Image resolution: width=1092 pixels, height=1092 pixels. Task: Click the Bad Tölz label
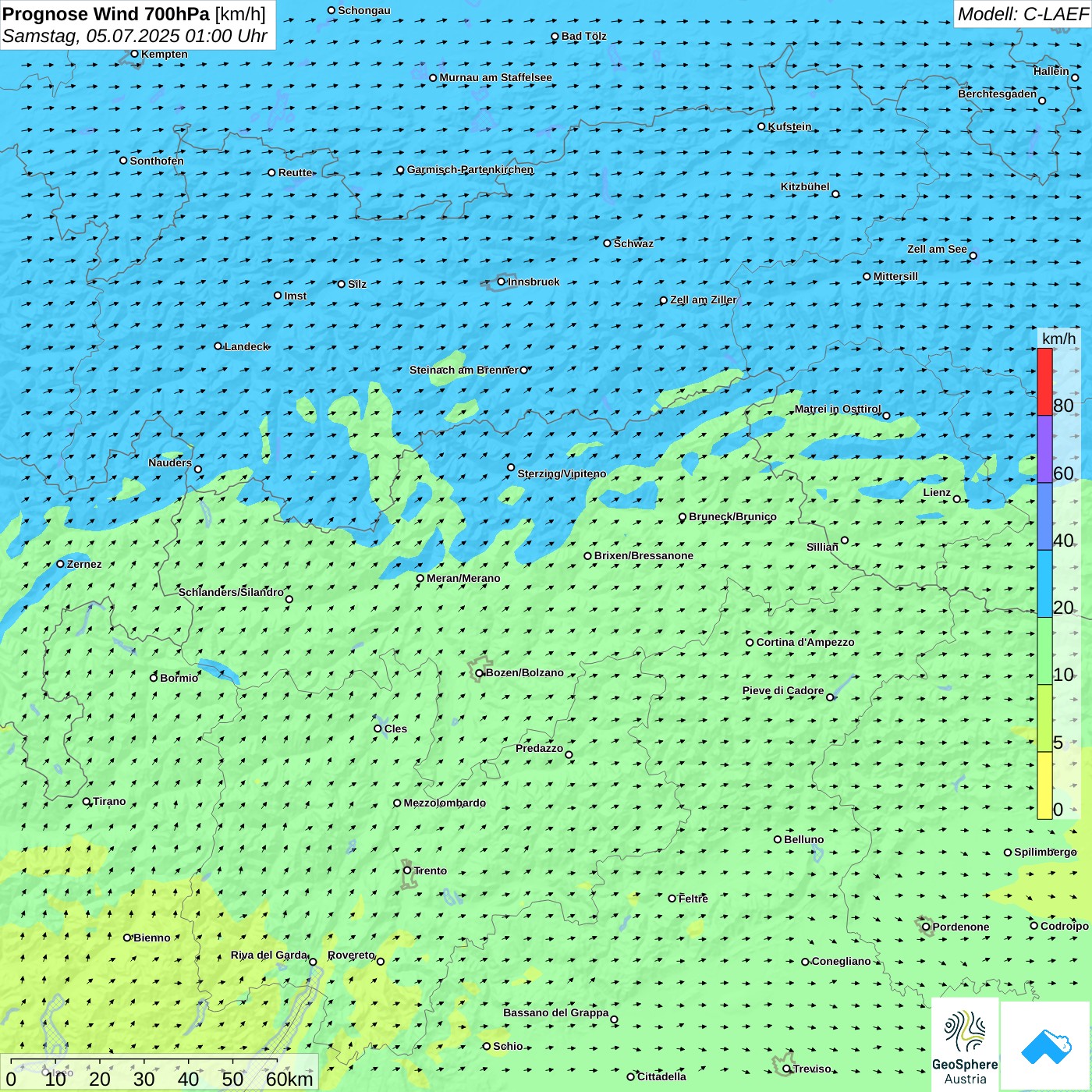[x=583, y=36]
